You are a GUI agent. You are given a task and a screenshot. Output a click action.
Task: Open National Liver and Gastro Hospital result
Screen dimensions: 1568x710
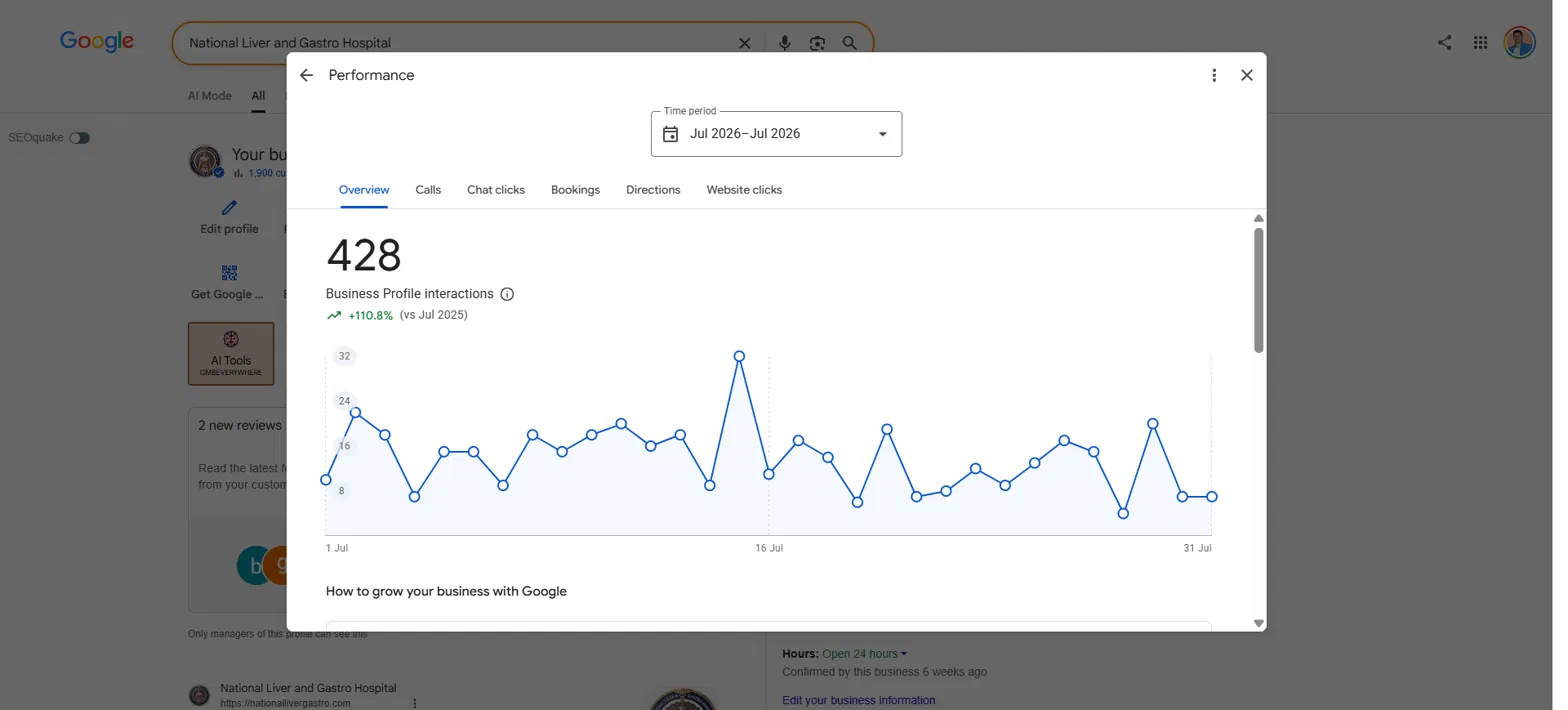308,688
